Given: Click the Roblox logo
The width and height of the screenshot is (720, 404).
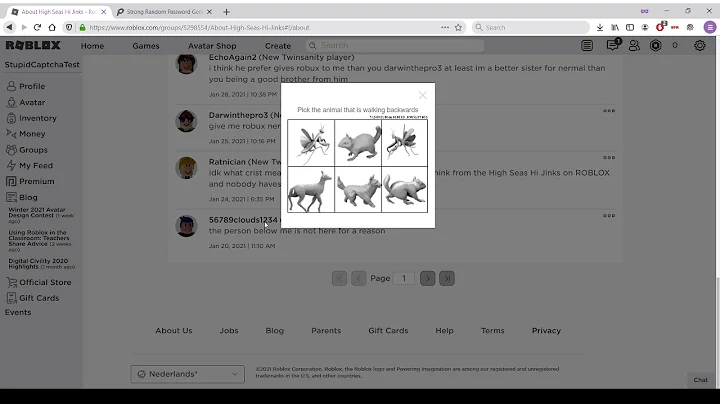Looking at the screenshot, I should [33, 45].
